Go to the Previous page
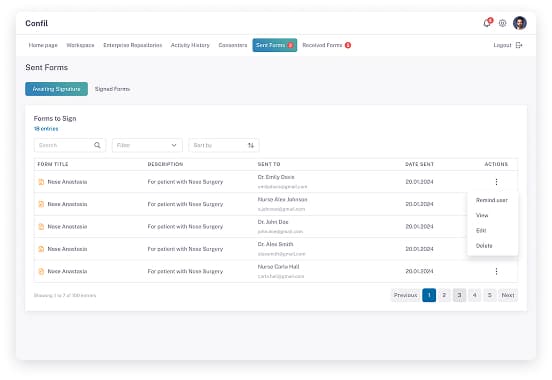The image size is (552, 380). [406, 295]
